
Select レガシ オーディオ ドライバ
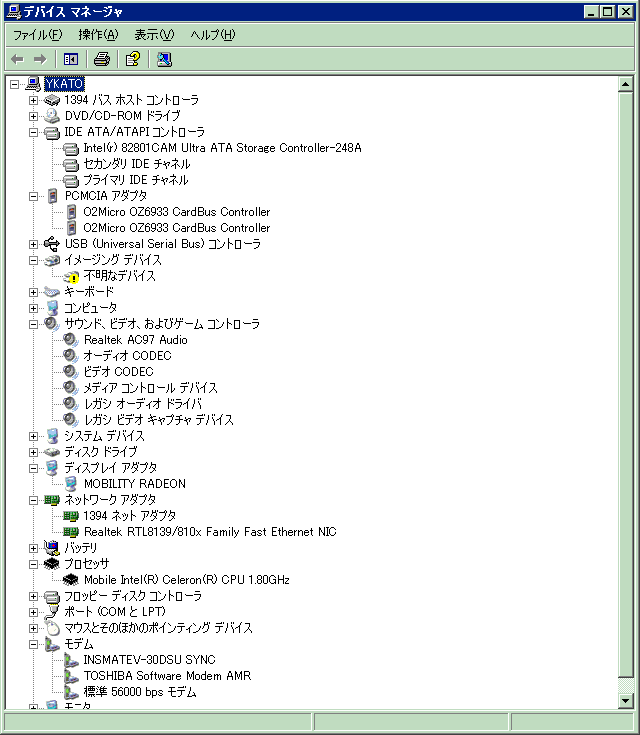(143, 404)
